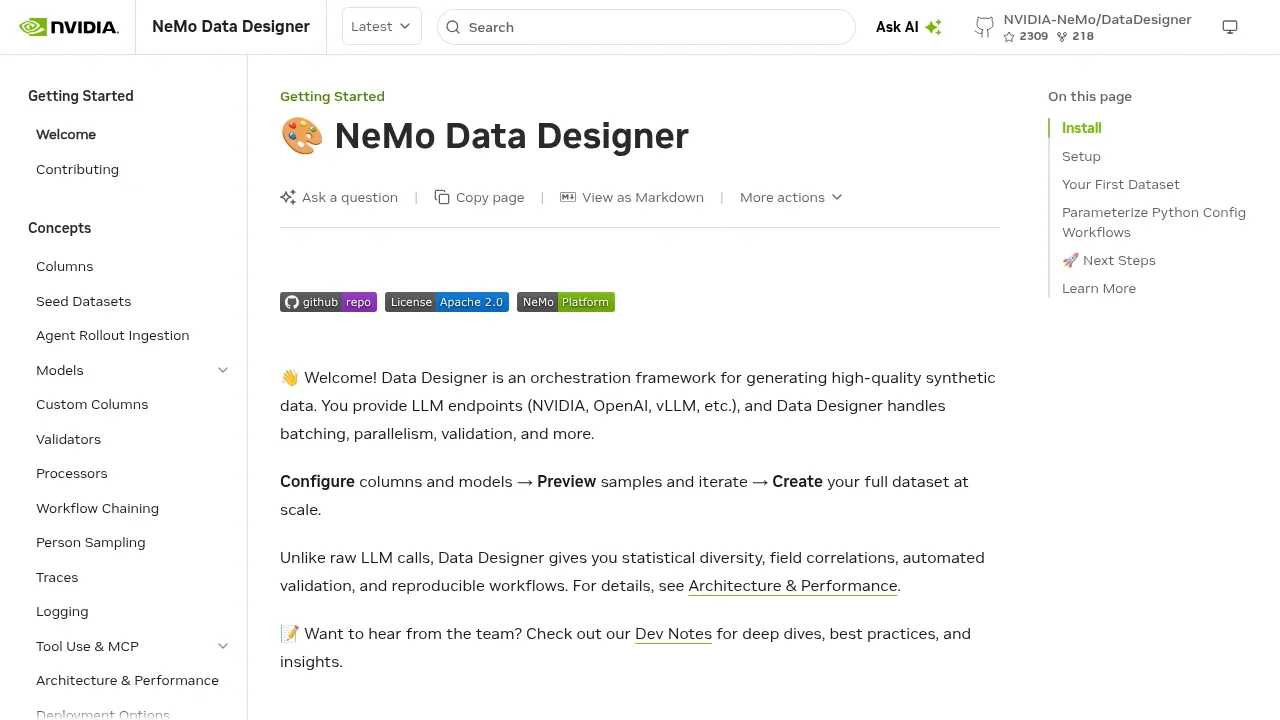
Task: Jump to the Learn More section
Action: coord(1099,289)
